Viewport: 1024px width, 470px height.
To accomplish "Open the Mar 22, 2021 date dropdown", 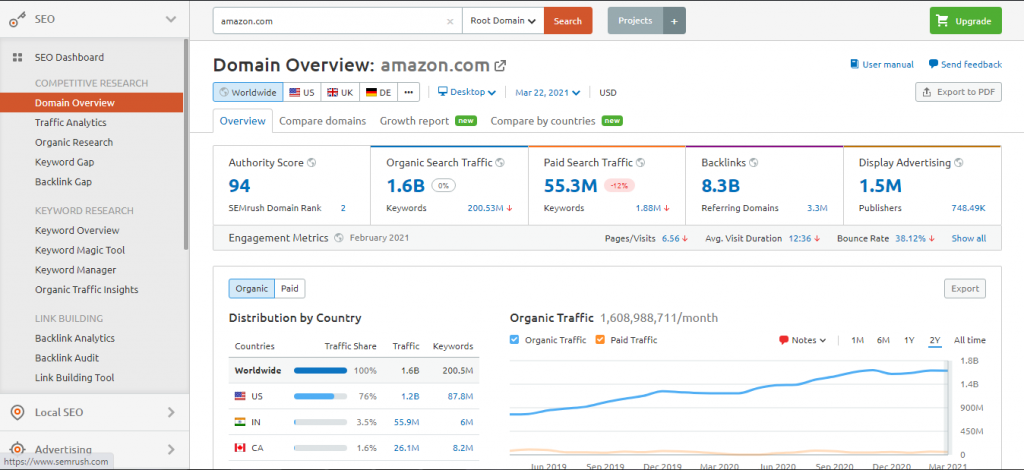I will click(x=547, y=93).
